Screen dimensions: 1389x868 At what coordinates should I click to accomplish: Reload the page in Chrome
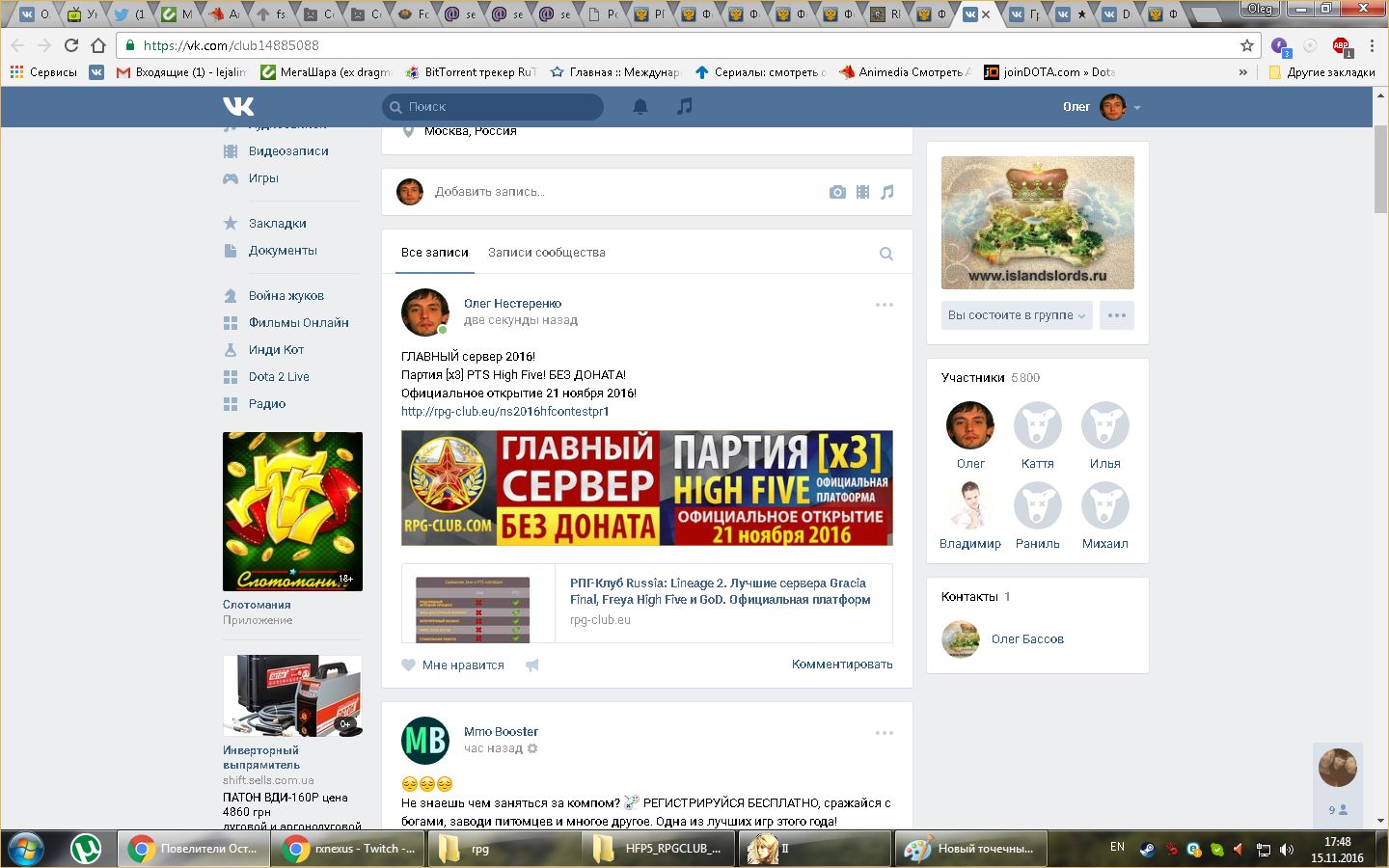click(x=71, y=45)
